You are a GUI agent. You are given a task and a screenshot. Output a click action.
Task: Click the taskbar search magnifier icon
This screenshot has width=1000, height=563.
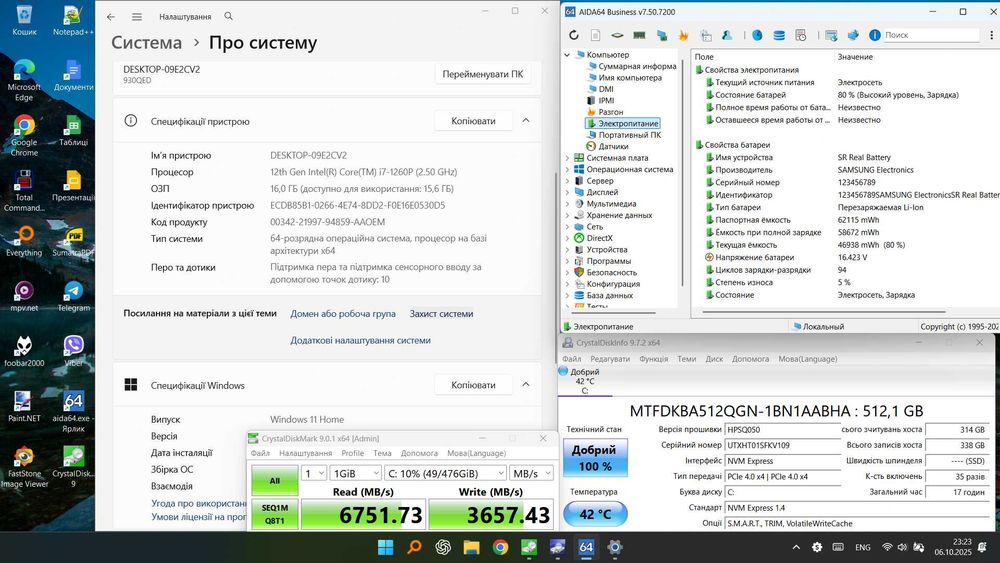tap(415, 547)
